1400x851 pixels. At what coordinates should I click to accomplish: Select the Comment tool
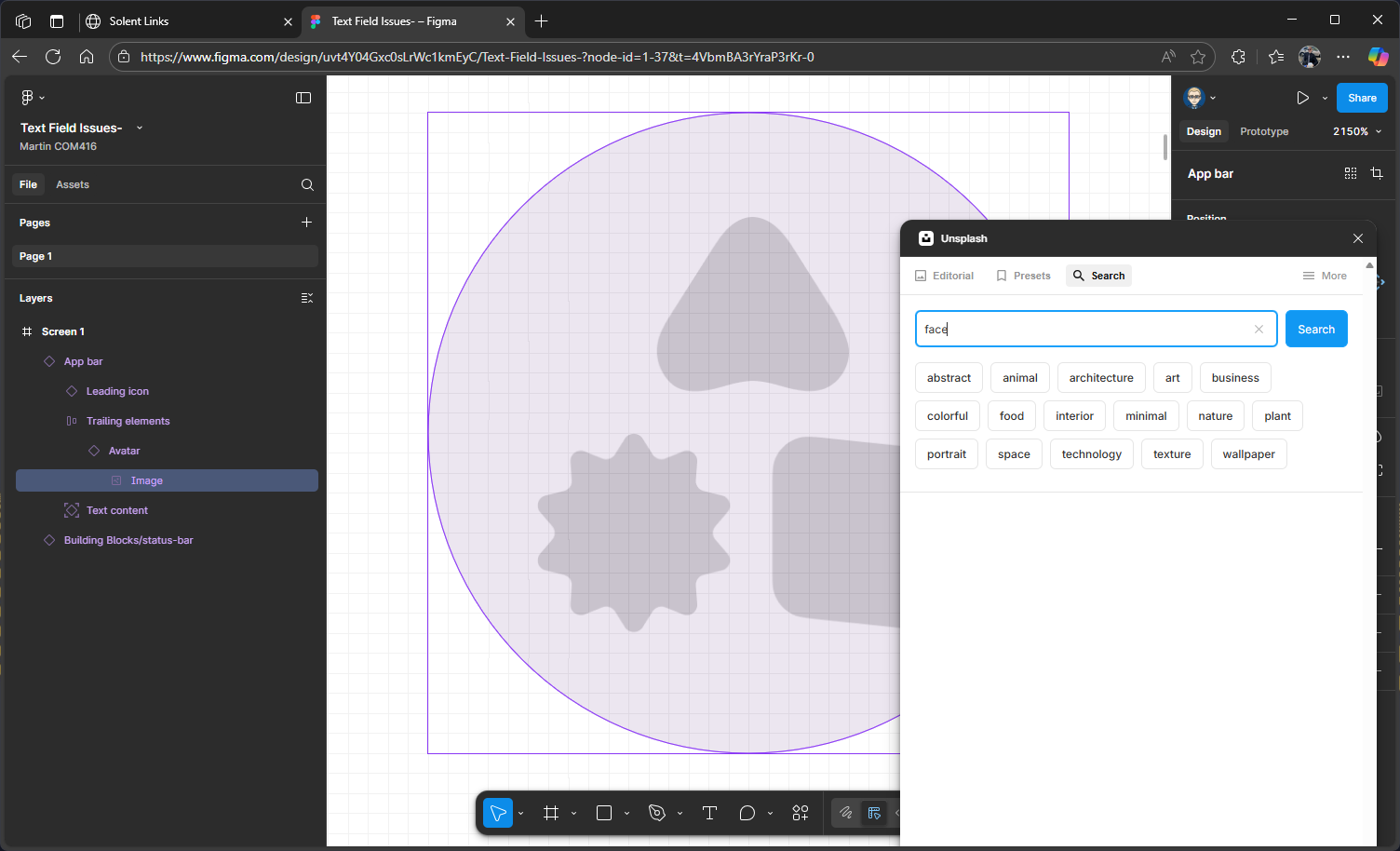point(747,813)
